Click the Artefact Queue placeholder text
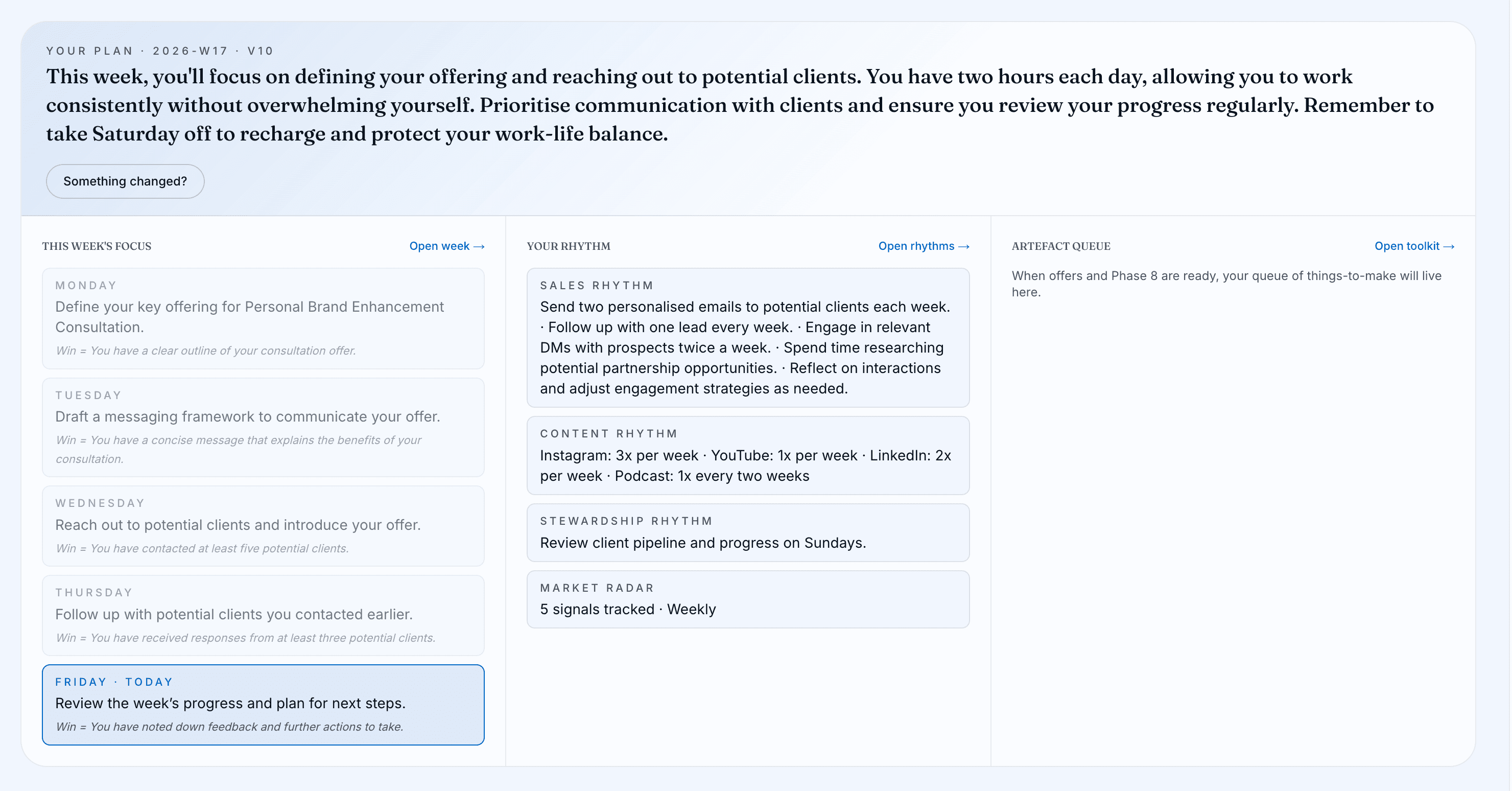Image resolution: width=1512 pixels, height=791 pixels. pyautogui.click(x=1226, y=284)
